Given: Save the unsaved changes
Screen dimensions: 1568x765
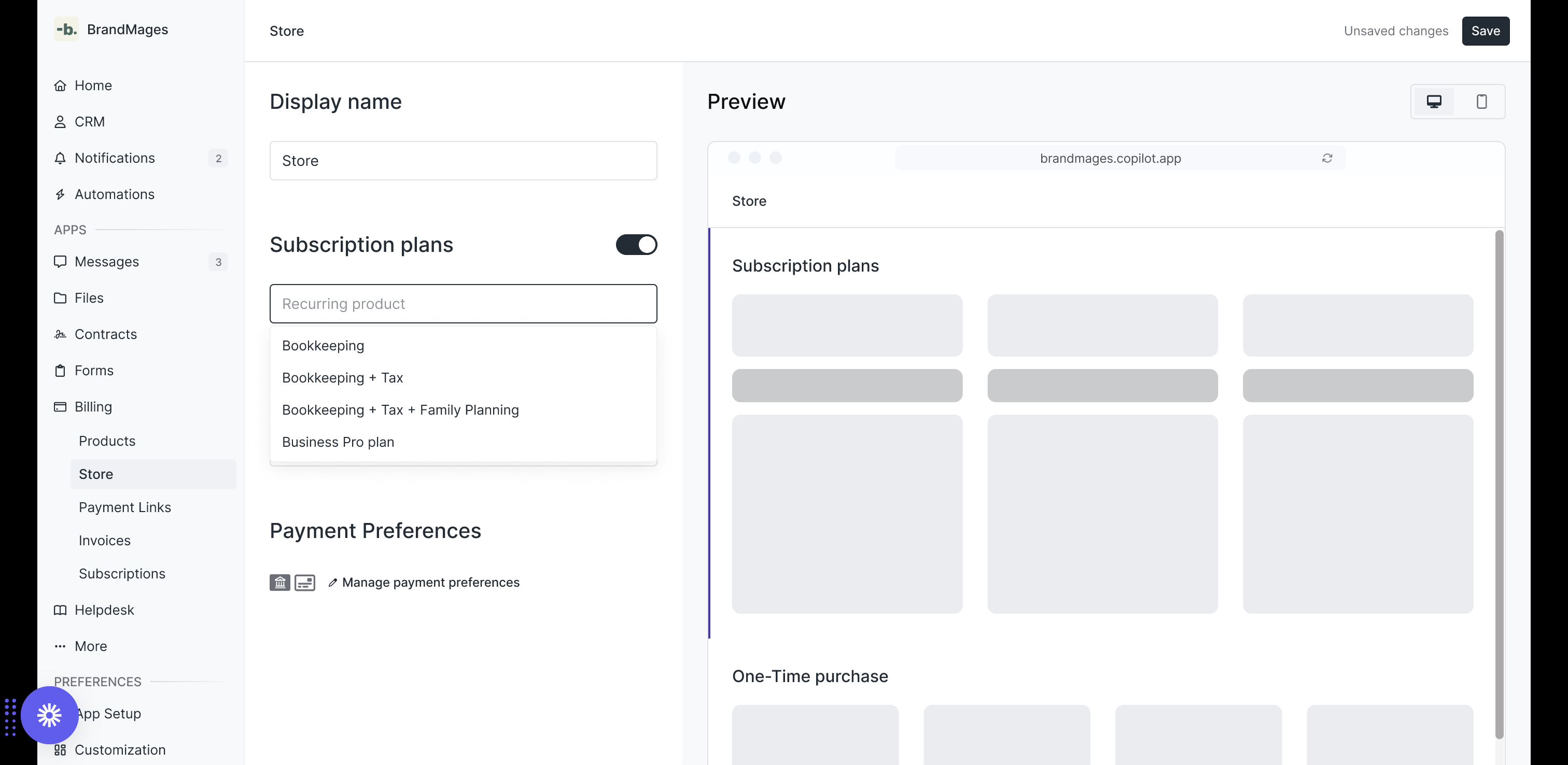Looking at the screenshot, I should point(1485,31).
